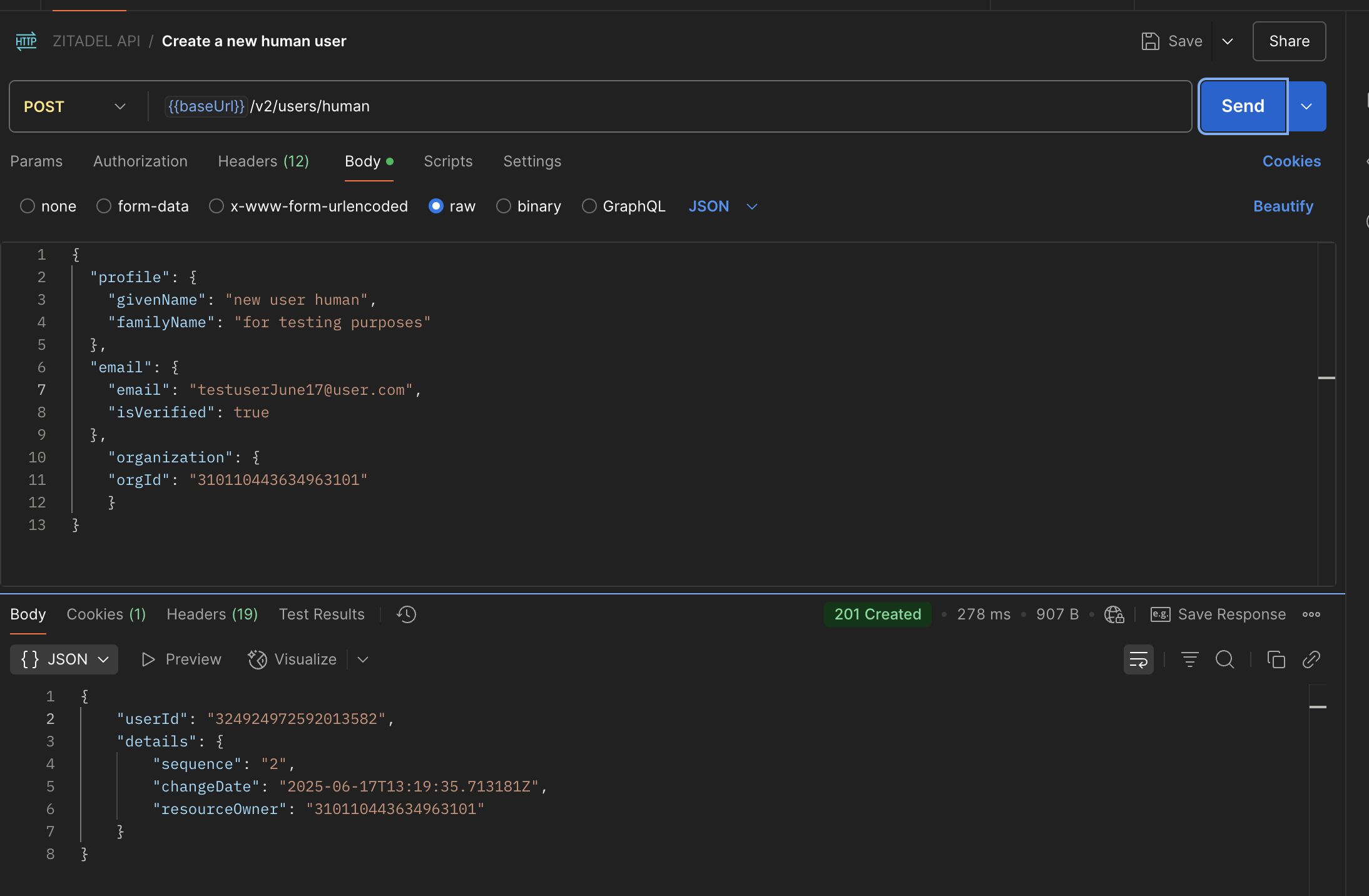
Task: Switch to the Authorization tab
Action: 140,161
